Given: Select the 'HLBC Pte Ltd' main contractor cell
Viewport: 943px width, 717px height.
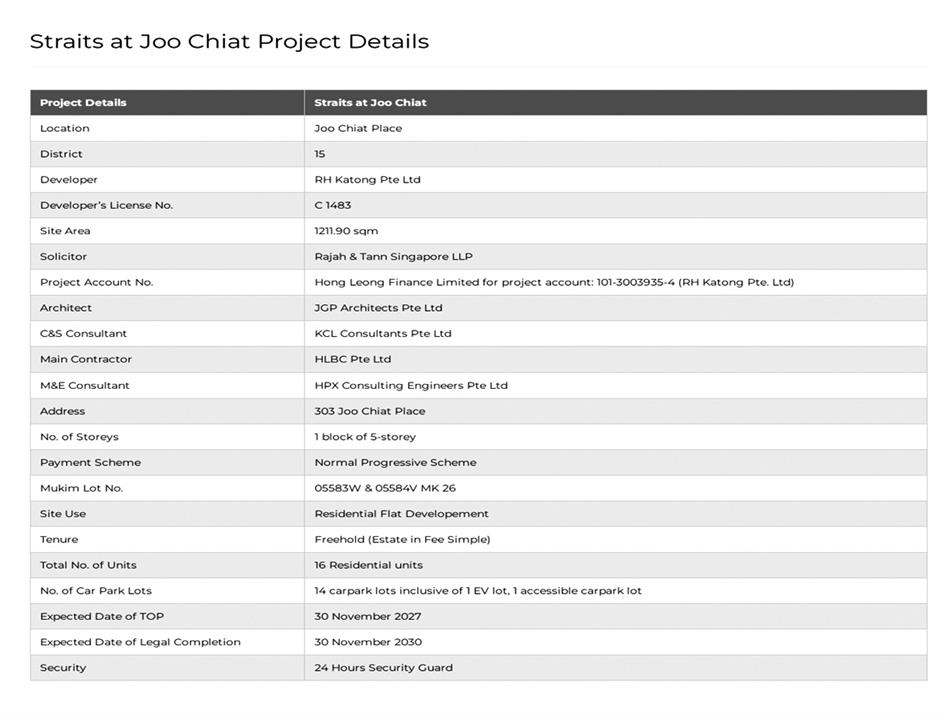Looking at the screenshot, I should 352,359.
